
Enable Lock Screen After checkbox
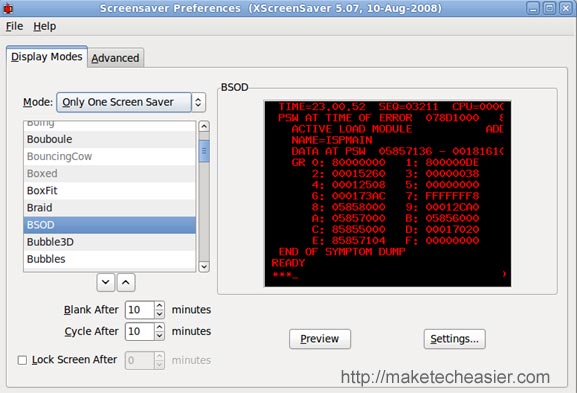[22, 360]
